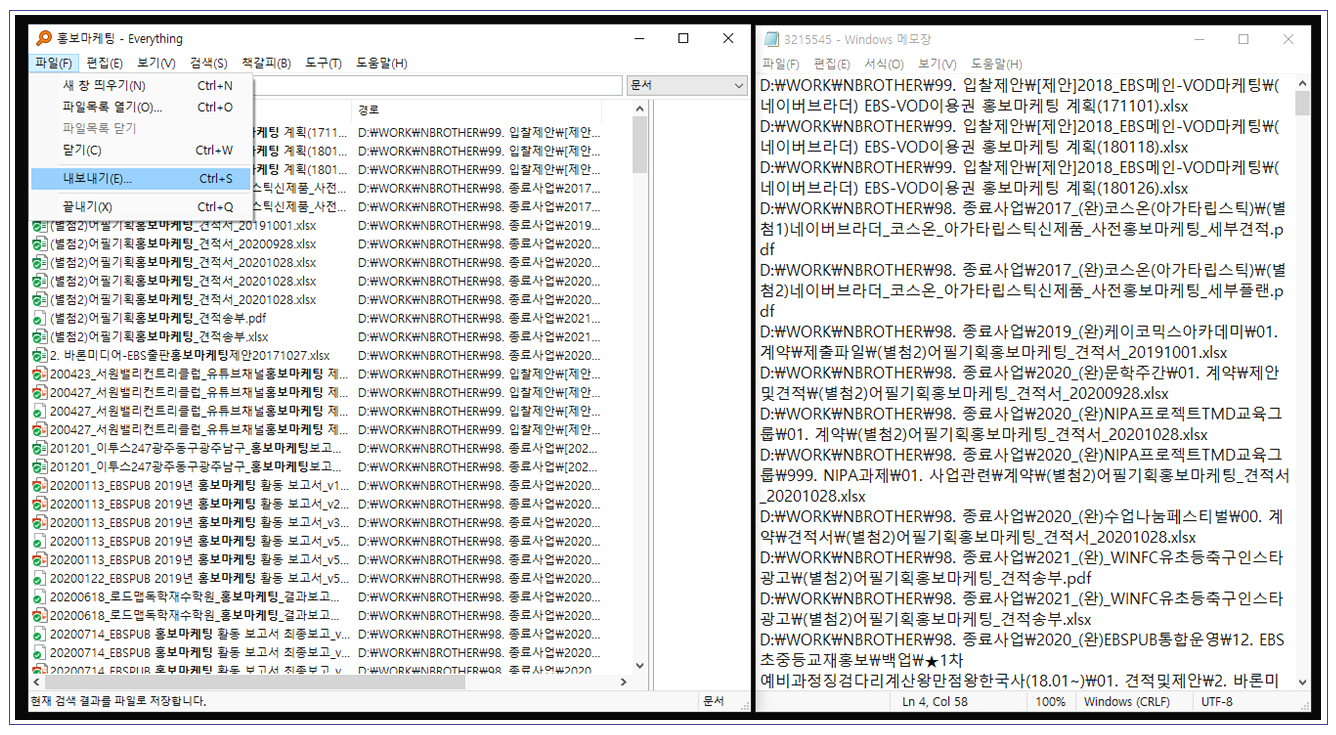Choose 끝내기(X) exit entry
Image resolution: width=1336 pixels, height=735 pixels.
[x=142, y=207]
